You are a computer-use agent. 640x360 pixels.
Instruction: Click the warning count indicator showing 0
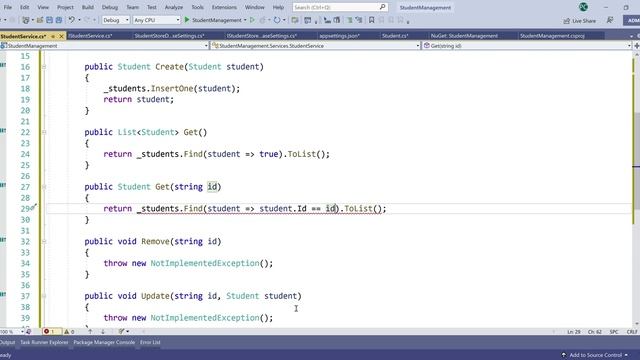click(x=69, y=331)
